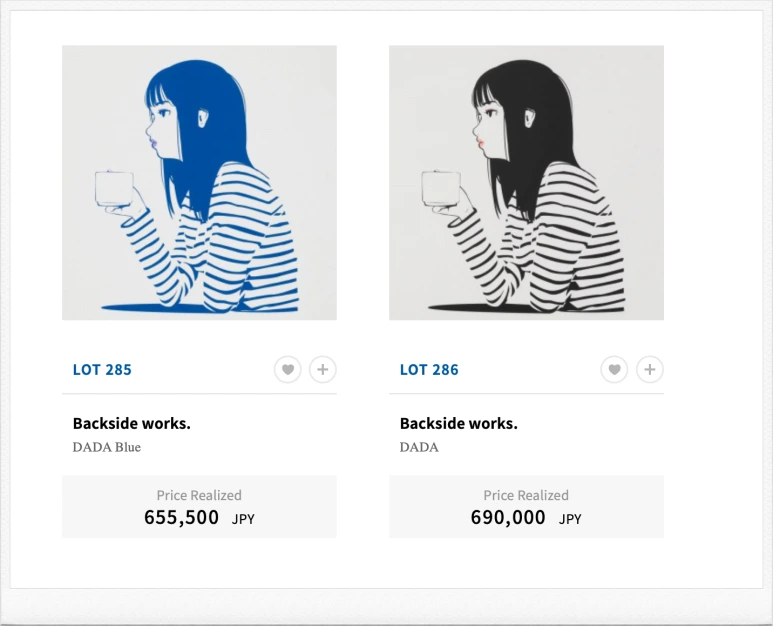The height and width of the screenshot is (626, 773).
Task: Click the white mug in the black artwork
Action: pos(441,189)
